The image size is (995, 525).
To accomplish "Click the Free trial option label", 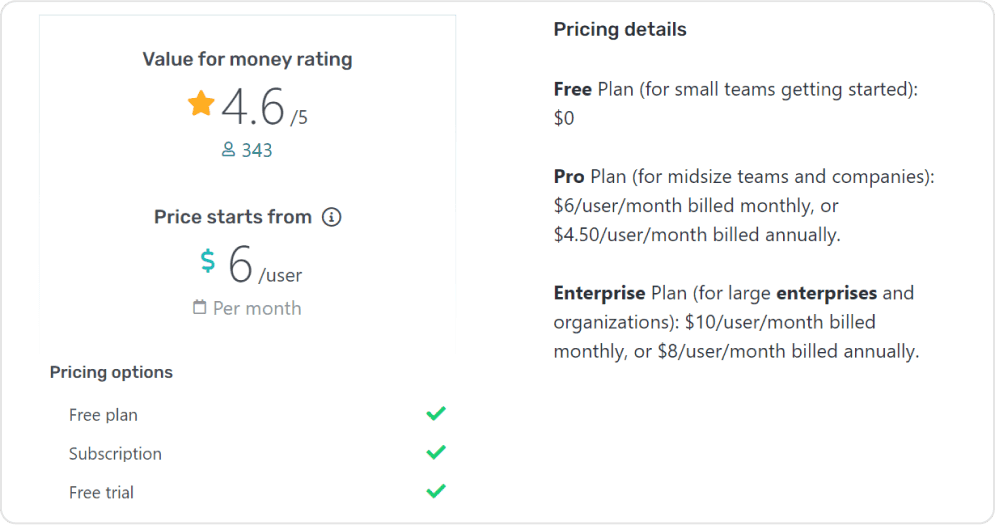I will [x=101, y=492].
